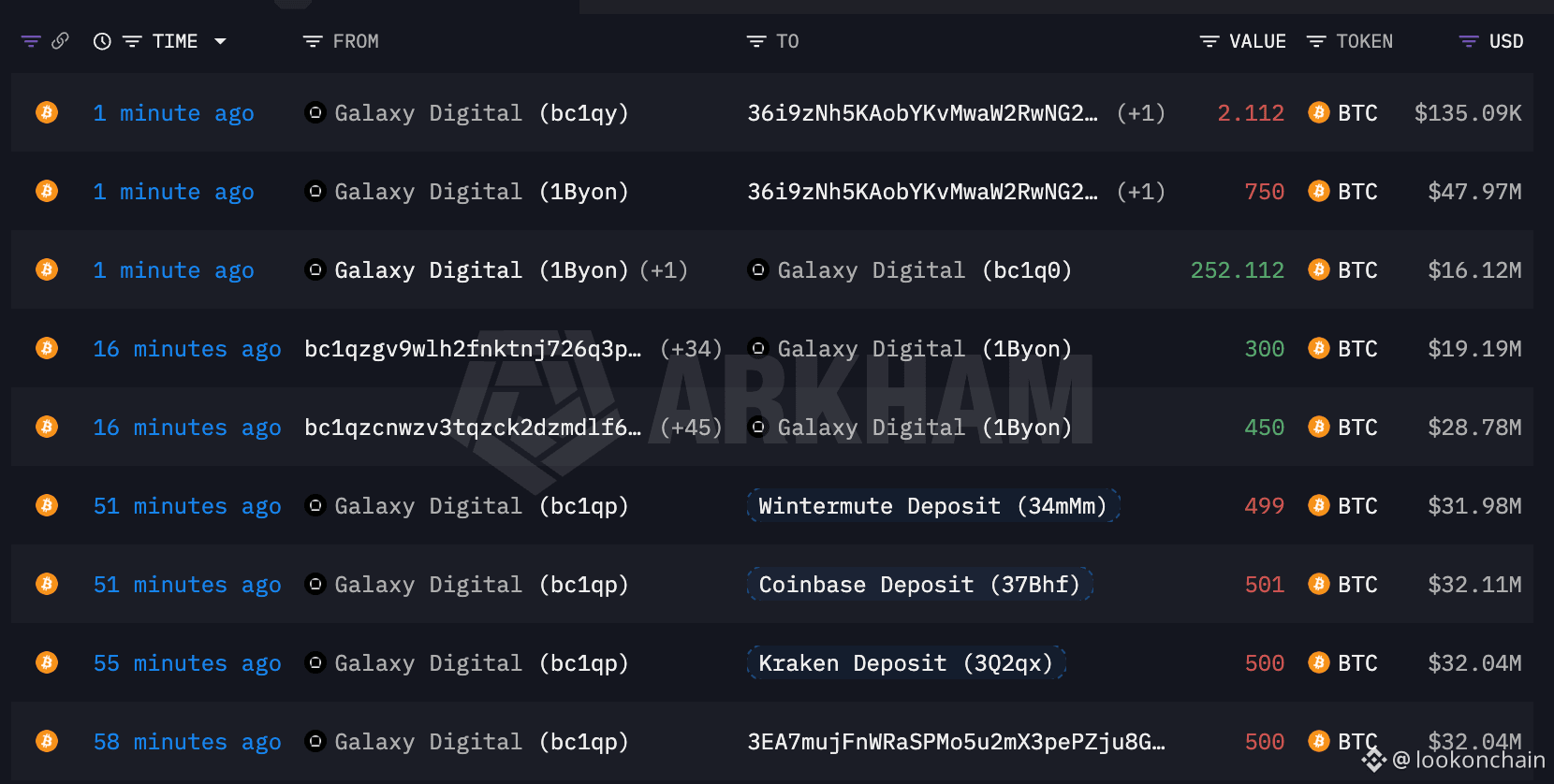Open recipient 36i9zNh5KAobYKvMwaW2RwNG2… in 2.112 row
The image size is (1554, 784).
point(922,113)
